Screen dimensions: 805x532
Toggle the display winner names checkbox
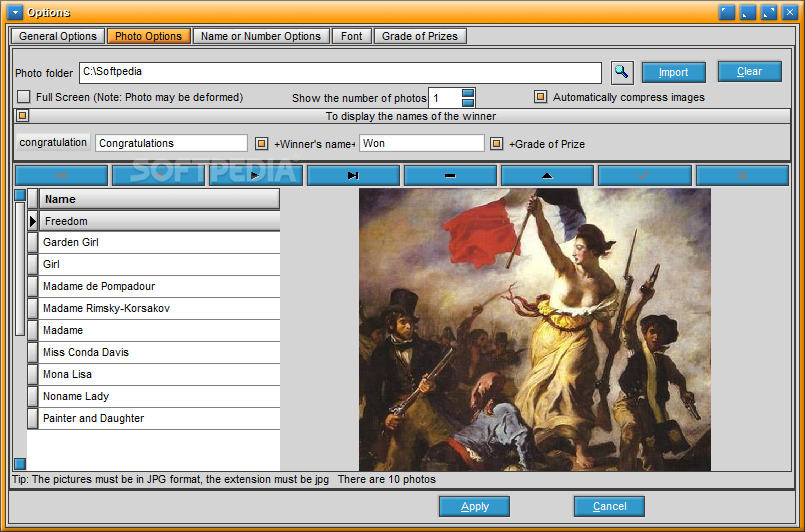pyautogui.click(x=23, y=116)
